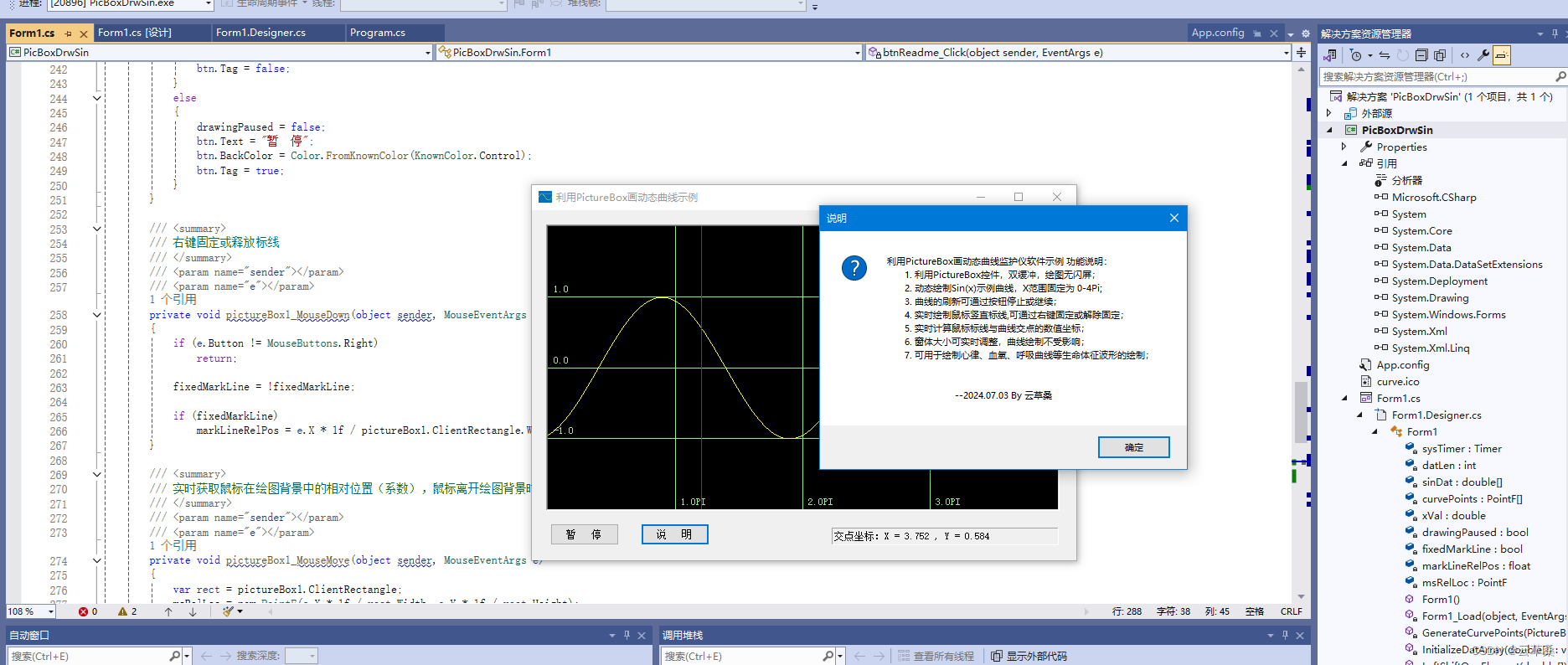Pin the Form1.cs tab

(68, 34)
